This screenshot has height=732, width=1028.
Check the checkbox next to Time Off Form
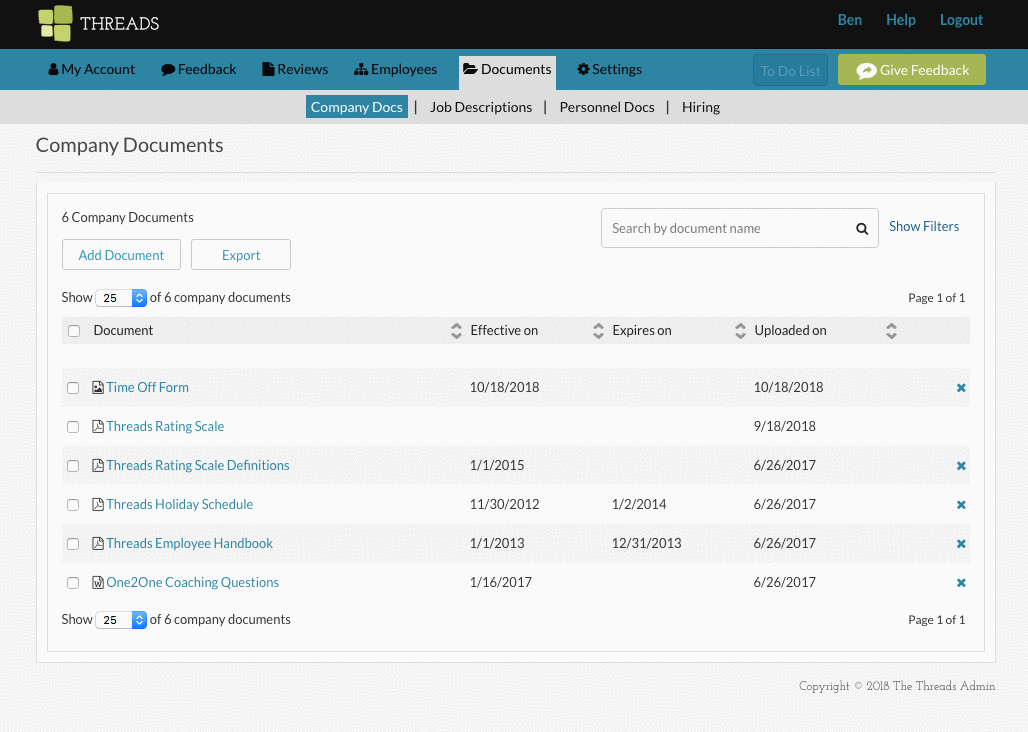(x=73, y=387)
